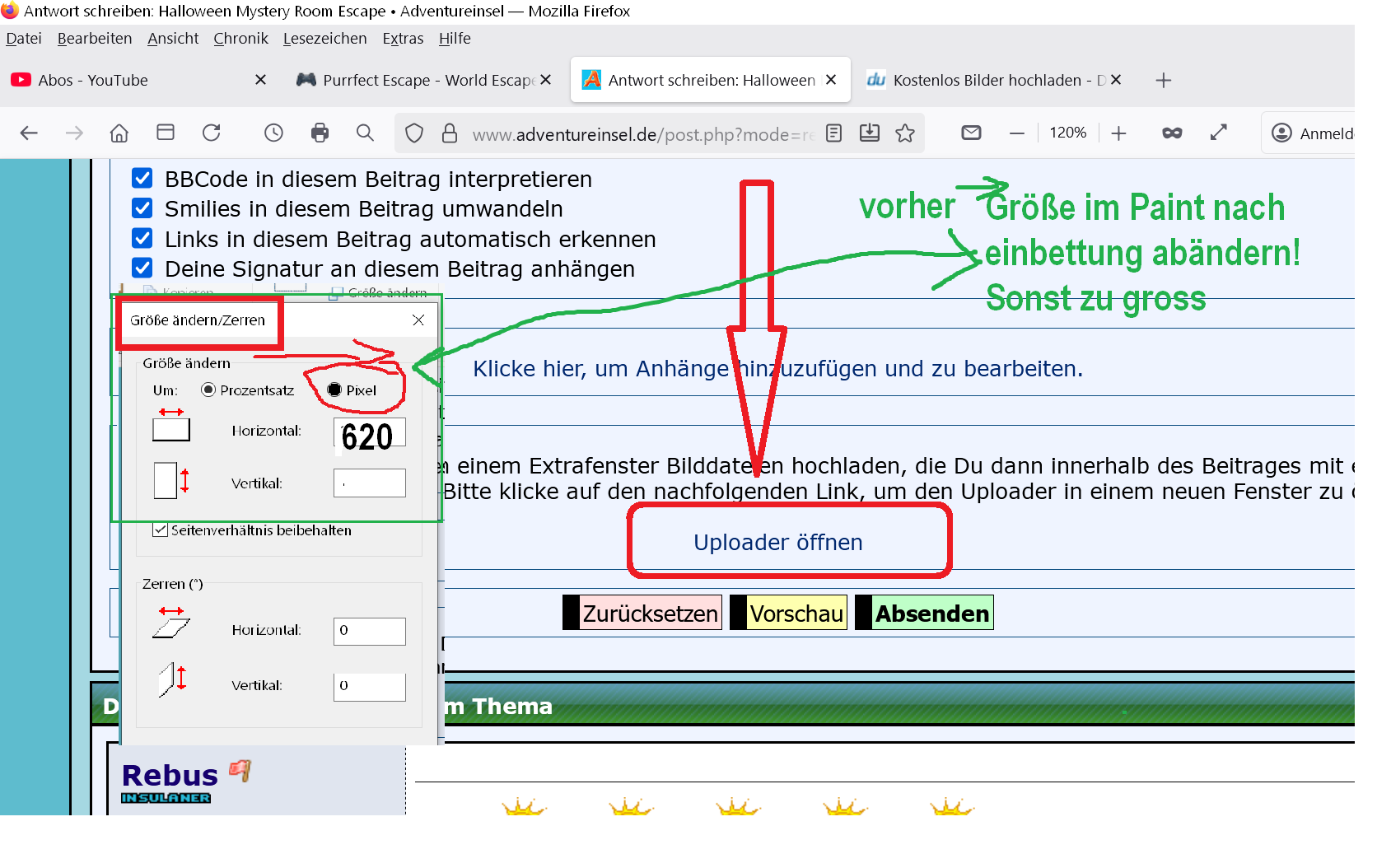The height and width of the screenshot is (868, 1377).
Task: Click the Vorschau button
Action: [796, 614]
